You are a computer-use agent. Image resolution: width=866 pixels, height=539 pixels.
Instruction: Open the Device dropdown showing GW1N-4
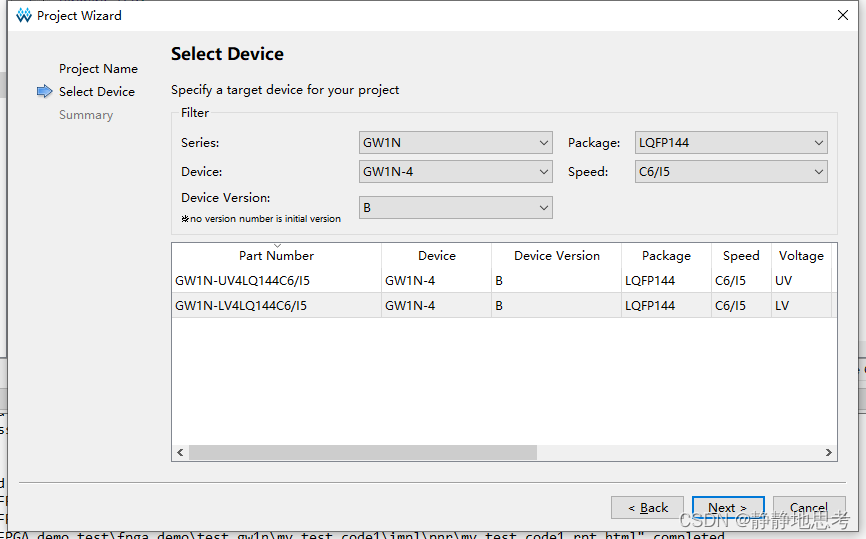[456, 172]
